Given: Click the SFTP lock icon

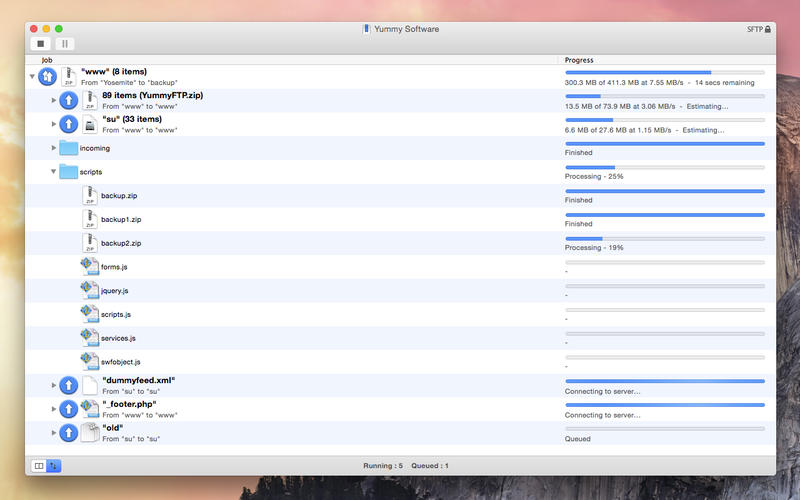Looking at the screenshot, I should click(768, 30).
